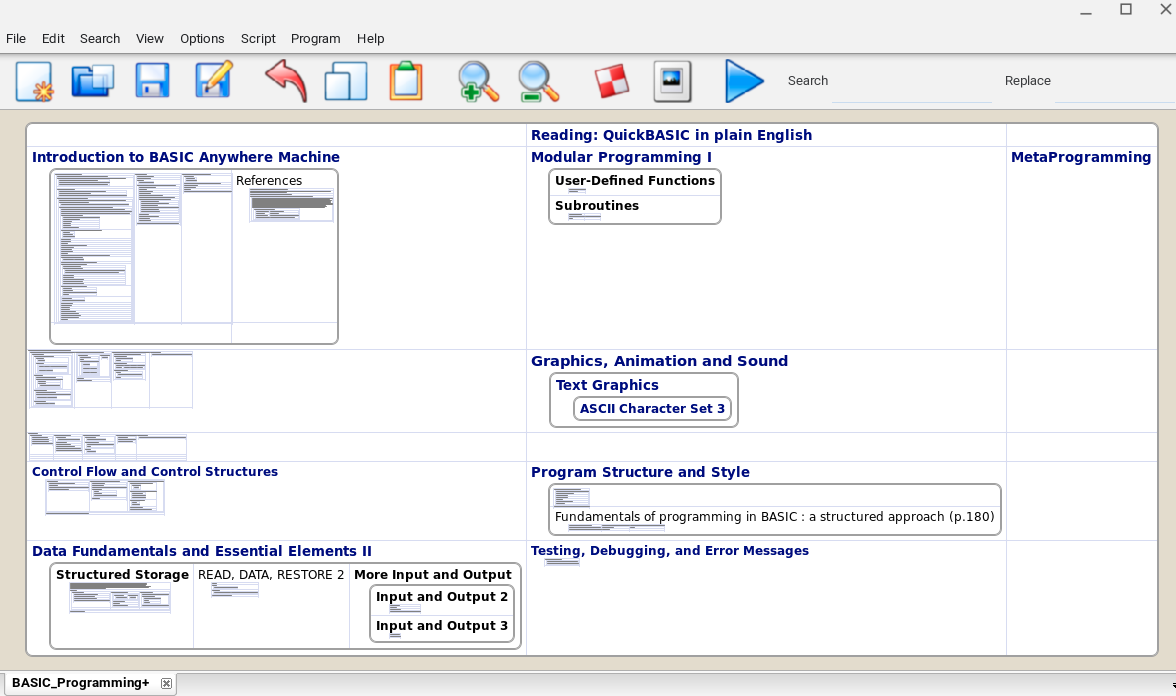The image size is (1176, 696).
Task: Select the 'References' cell
Action: click(x=268, y=181)
